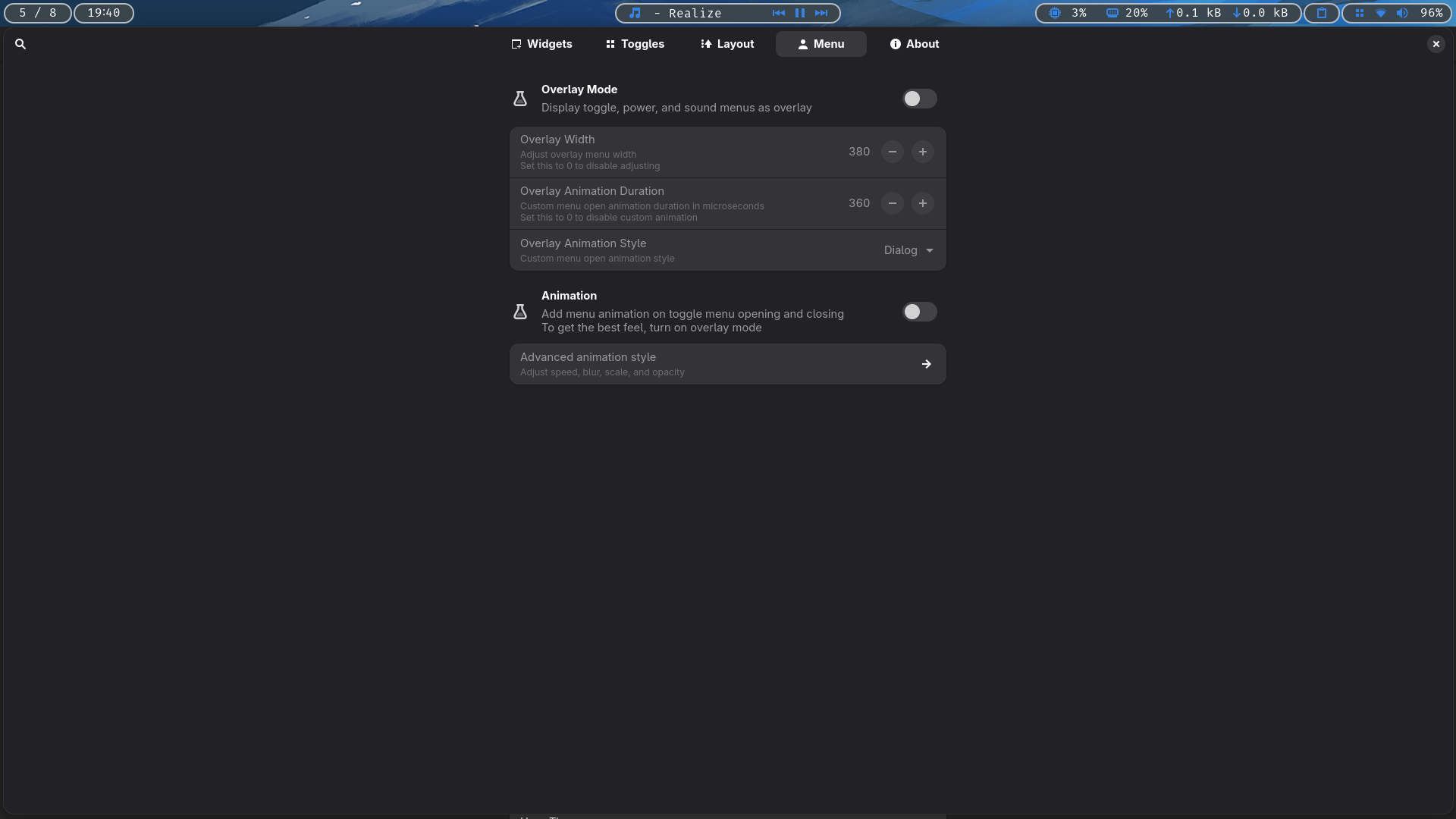Switch to the Widgets tab
Screen dimensions: 1456x819
(541, 44)
